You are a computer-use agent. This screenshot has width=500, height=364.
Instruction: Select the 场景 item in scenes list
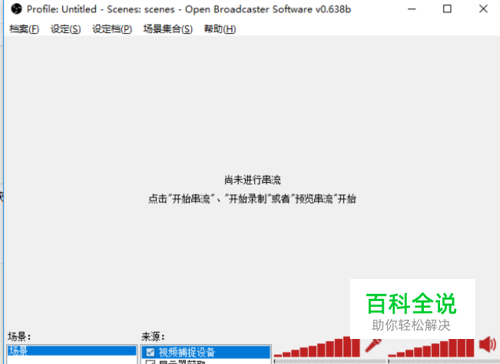(72, 351)
